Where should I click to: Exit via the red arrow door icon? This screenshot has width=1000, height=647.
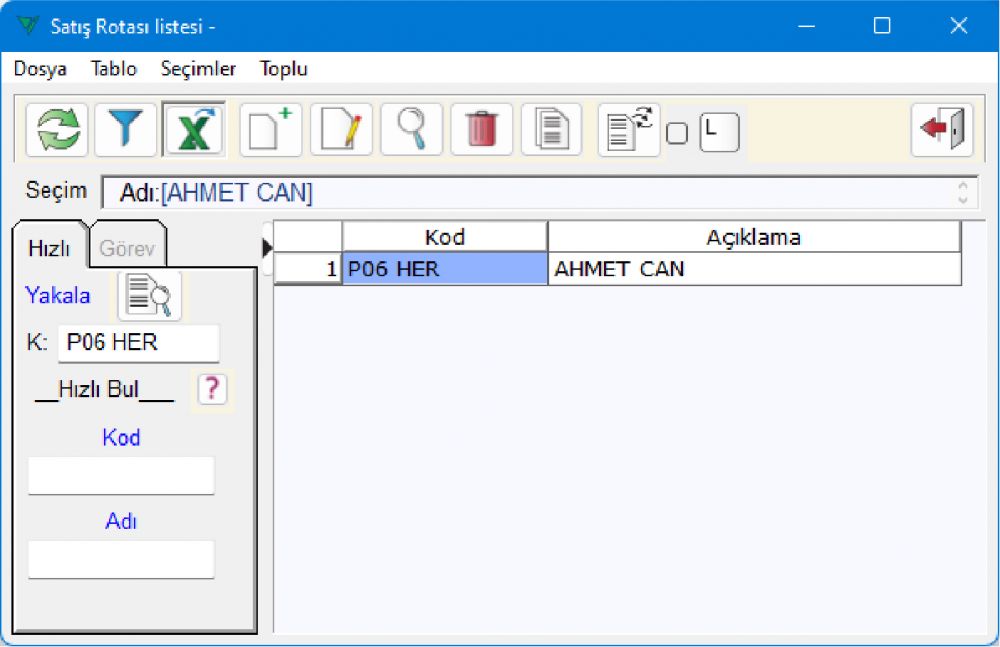point(942,130)
